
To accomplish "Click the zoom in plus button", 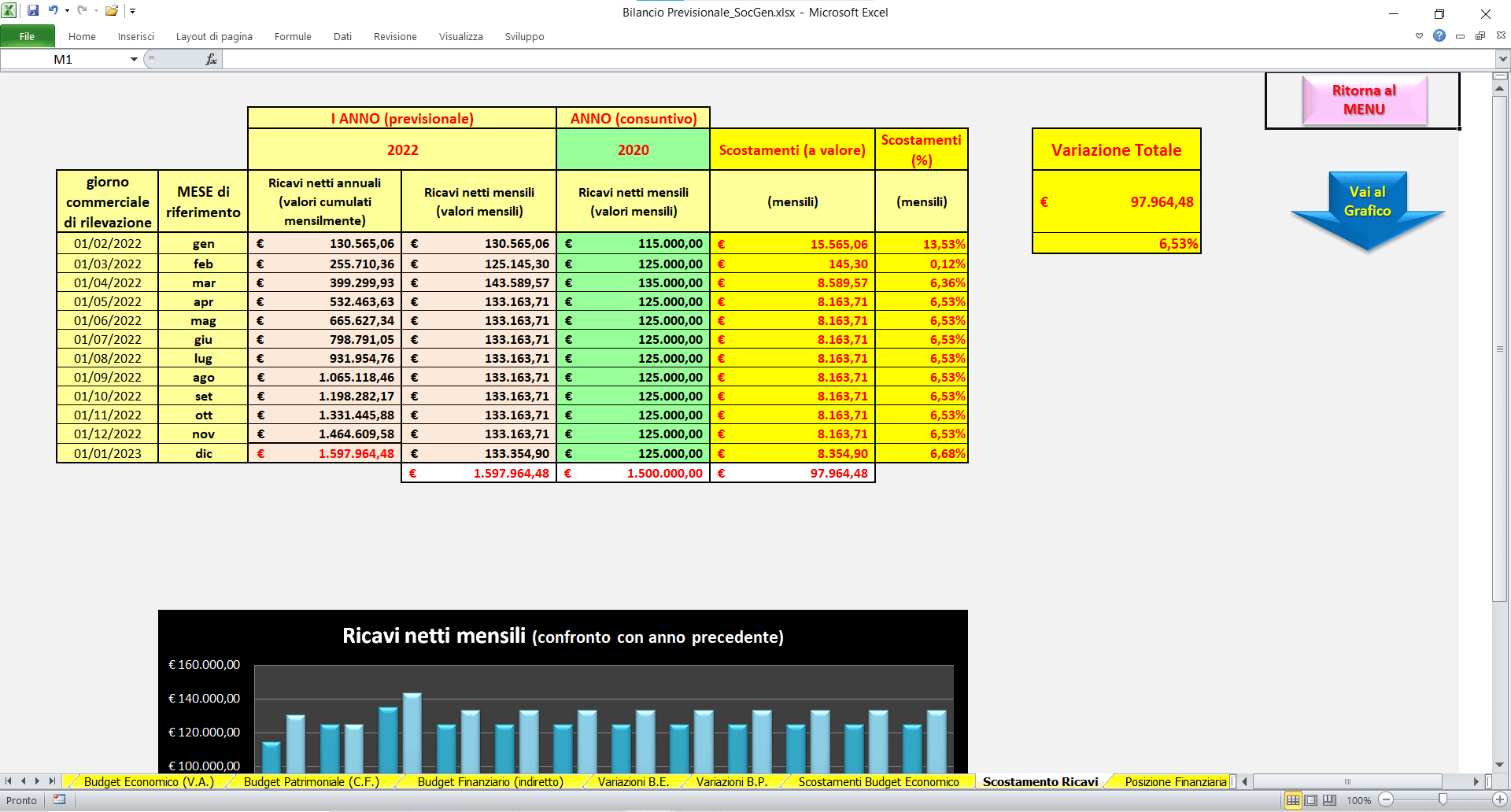I will point(1500,800).
